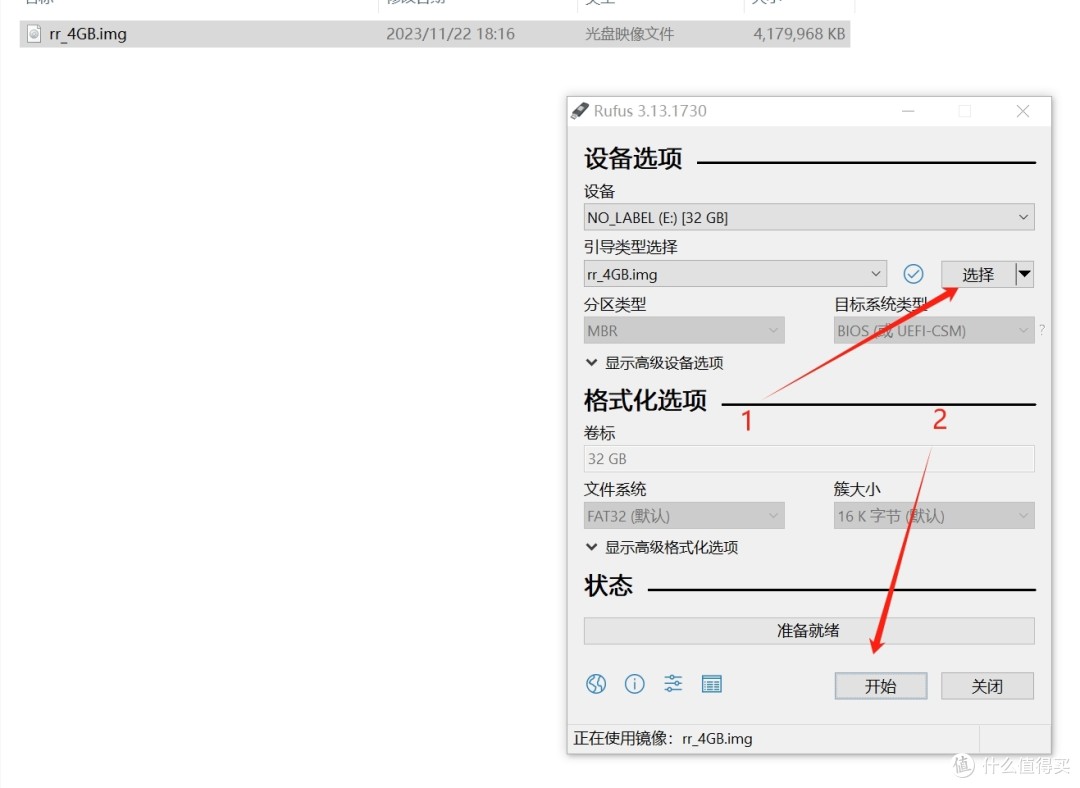Click the 选择 button

(x=978, y=274)
